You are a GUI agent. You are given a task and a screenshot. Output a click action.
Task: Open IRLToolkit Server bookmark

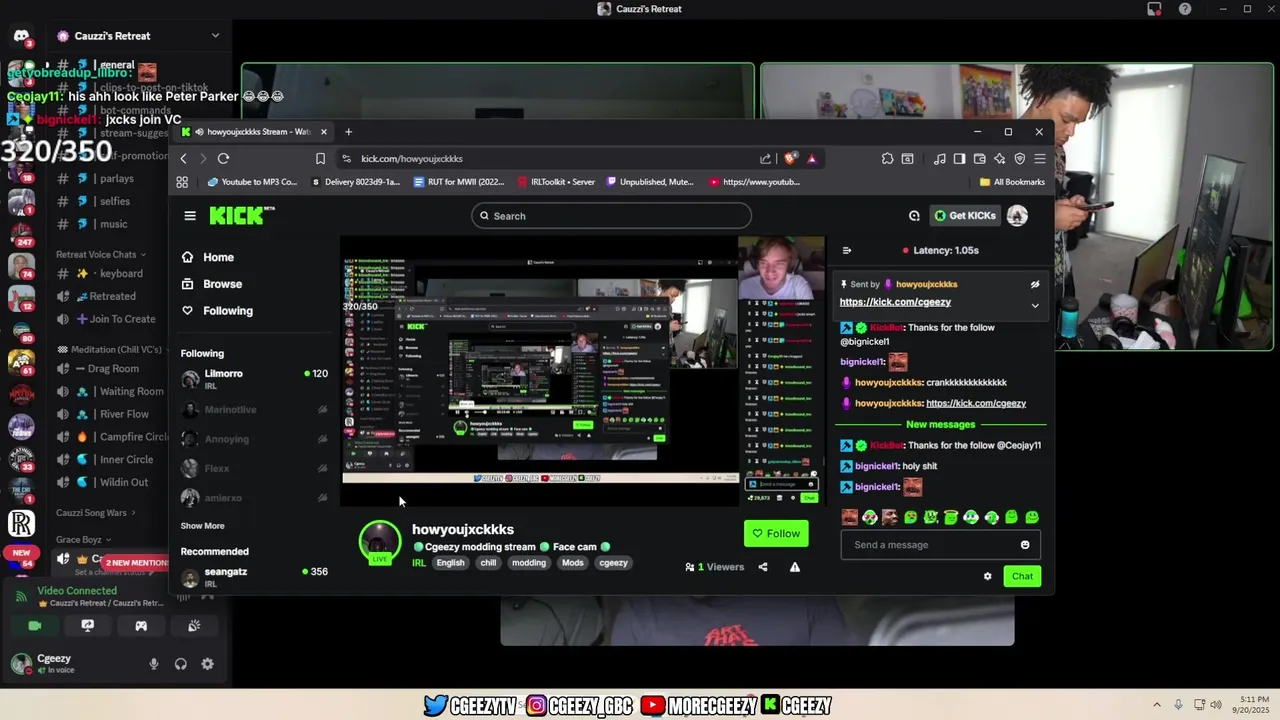point(556,182)
